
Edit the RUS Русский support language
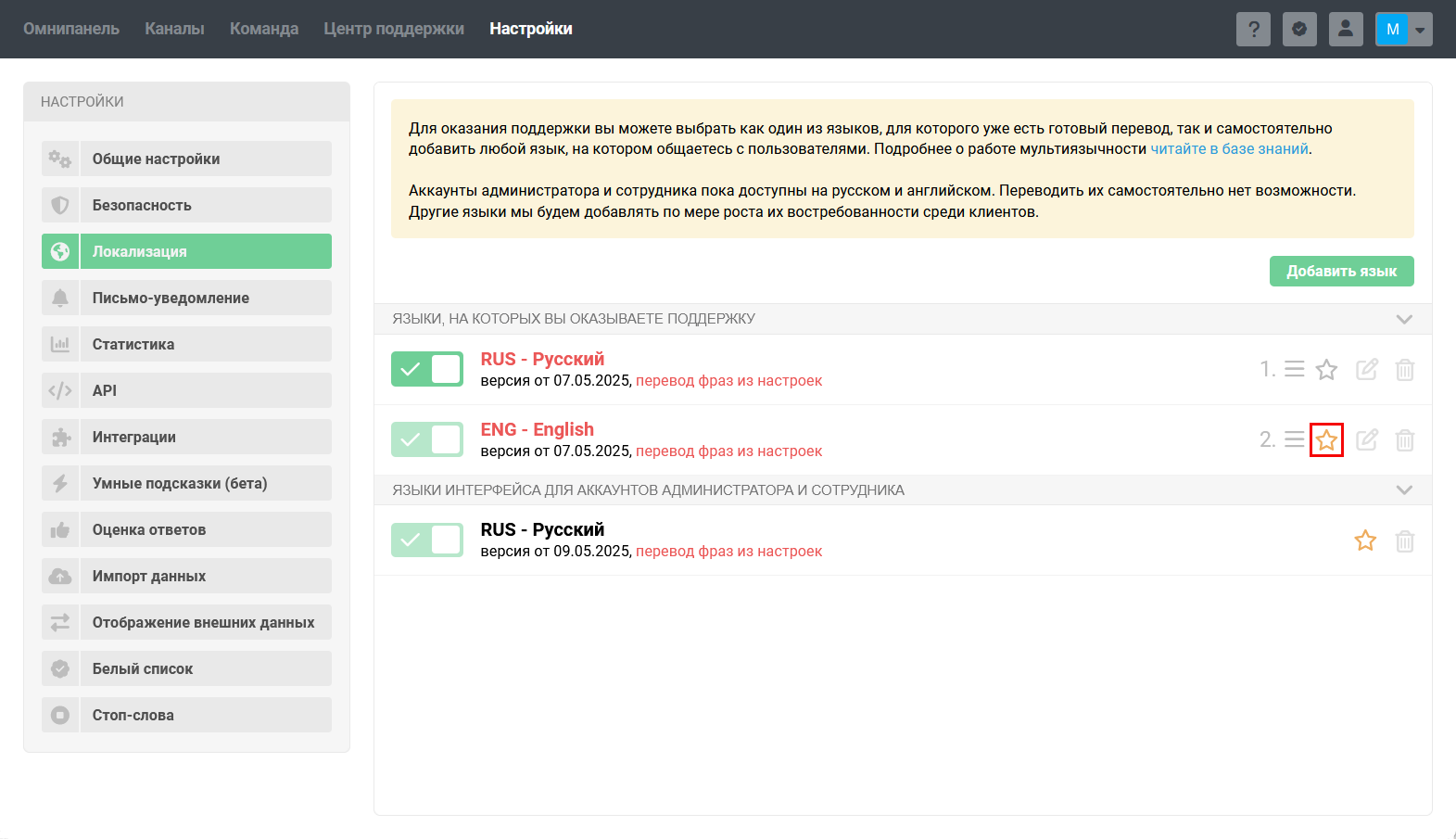[1367, 370]
